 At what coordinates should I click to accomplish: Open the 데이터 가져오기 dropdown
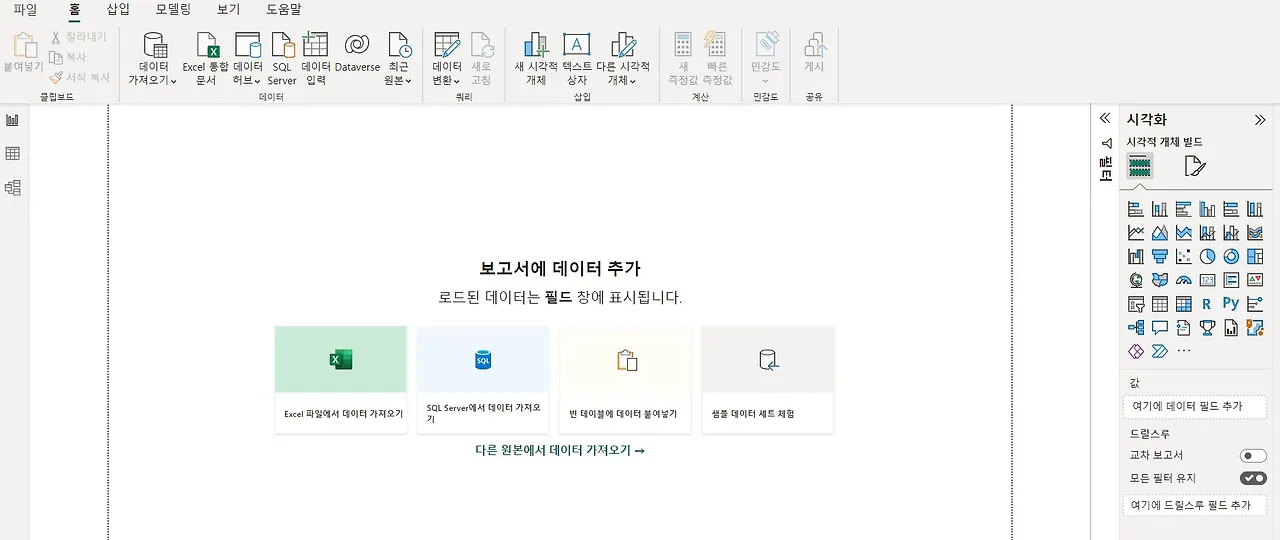[153, 59]
